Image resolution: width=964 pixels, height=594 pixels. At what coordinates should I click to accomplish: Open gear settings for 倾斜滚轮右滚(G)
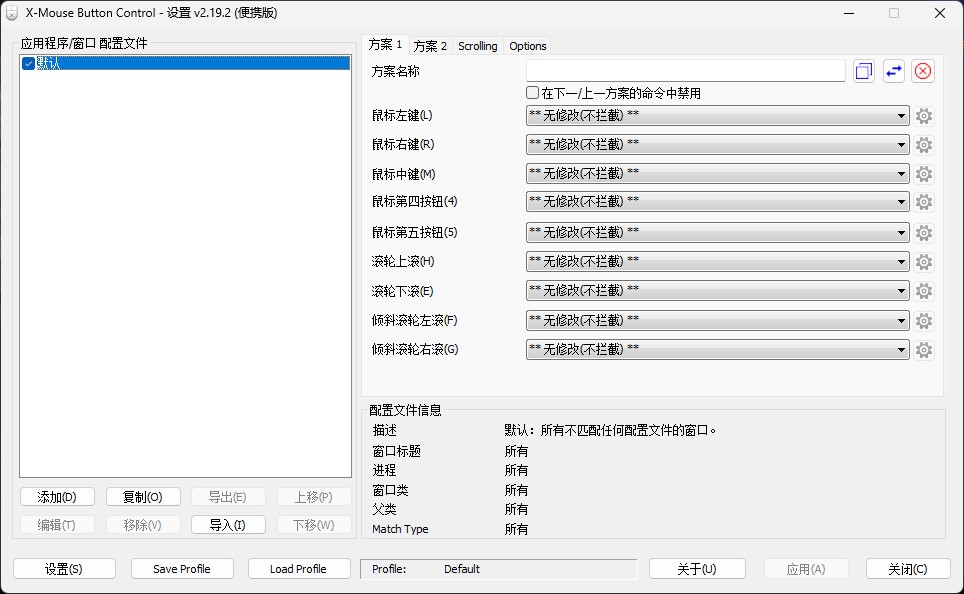pos(923,350)
